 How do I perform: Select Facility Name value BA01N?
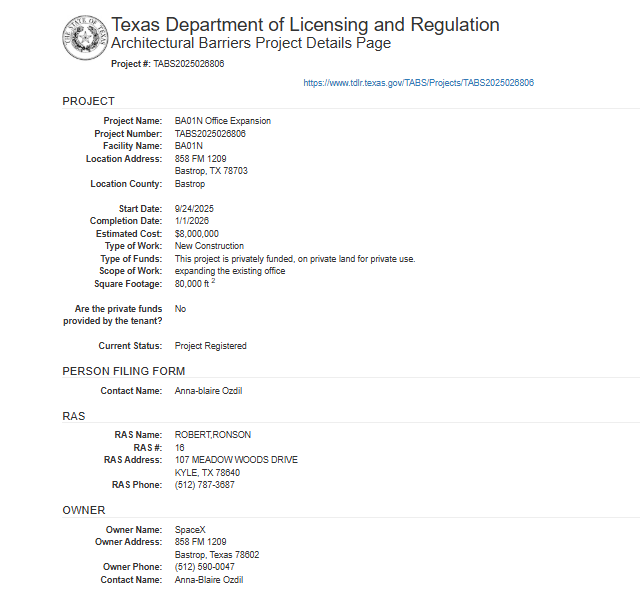pyautogui.click(x=189, y=146)
